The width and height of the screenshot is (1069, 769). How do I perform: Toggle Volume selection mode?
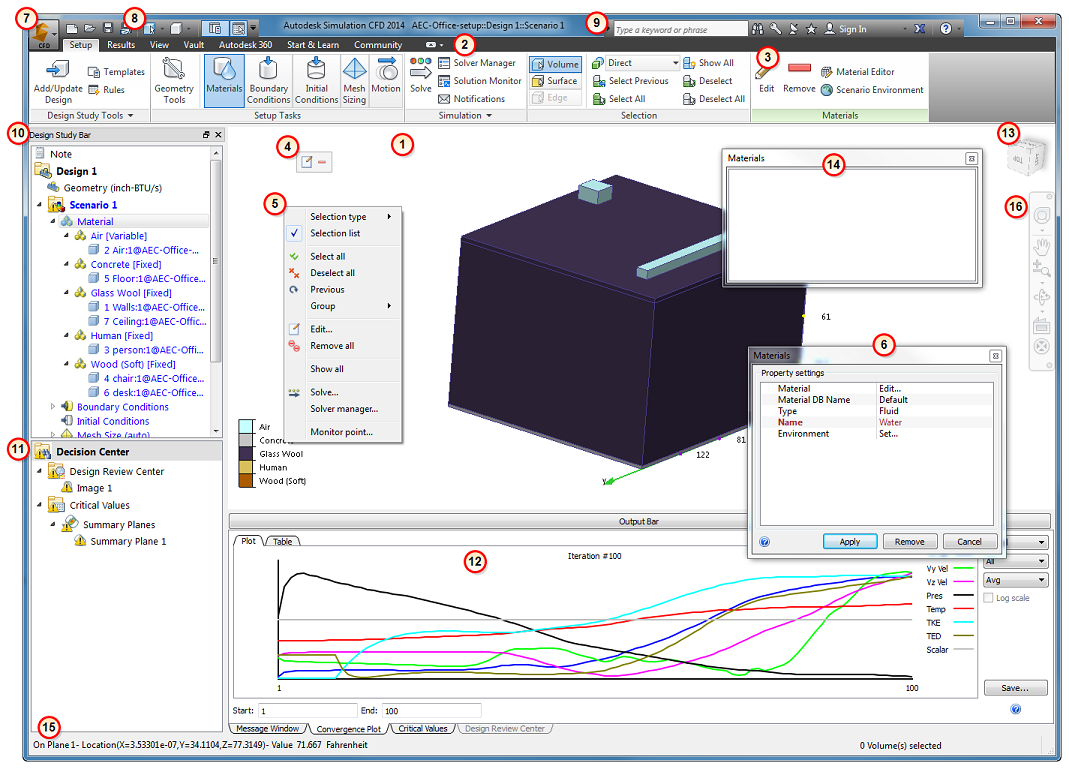(x=556, y=64)
